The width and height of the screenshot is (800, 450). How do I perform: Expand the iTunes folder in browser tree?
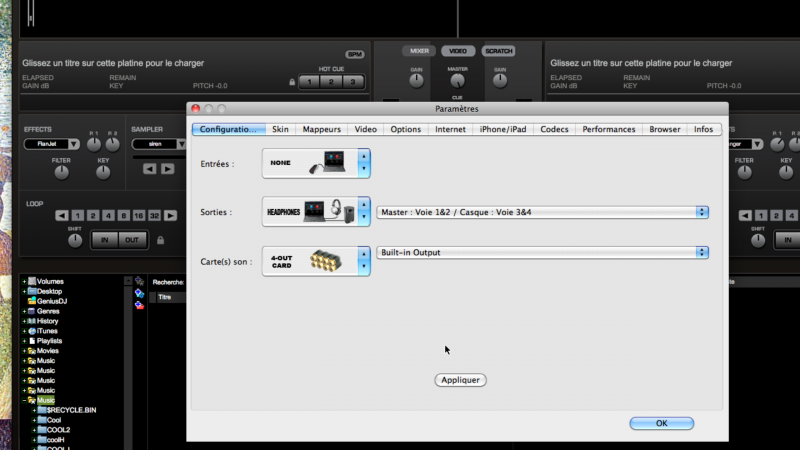24,331
